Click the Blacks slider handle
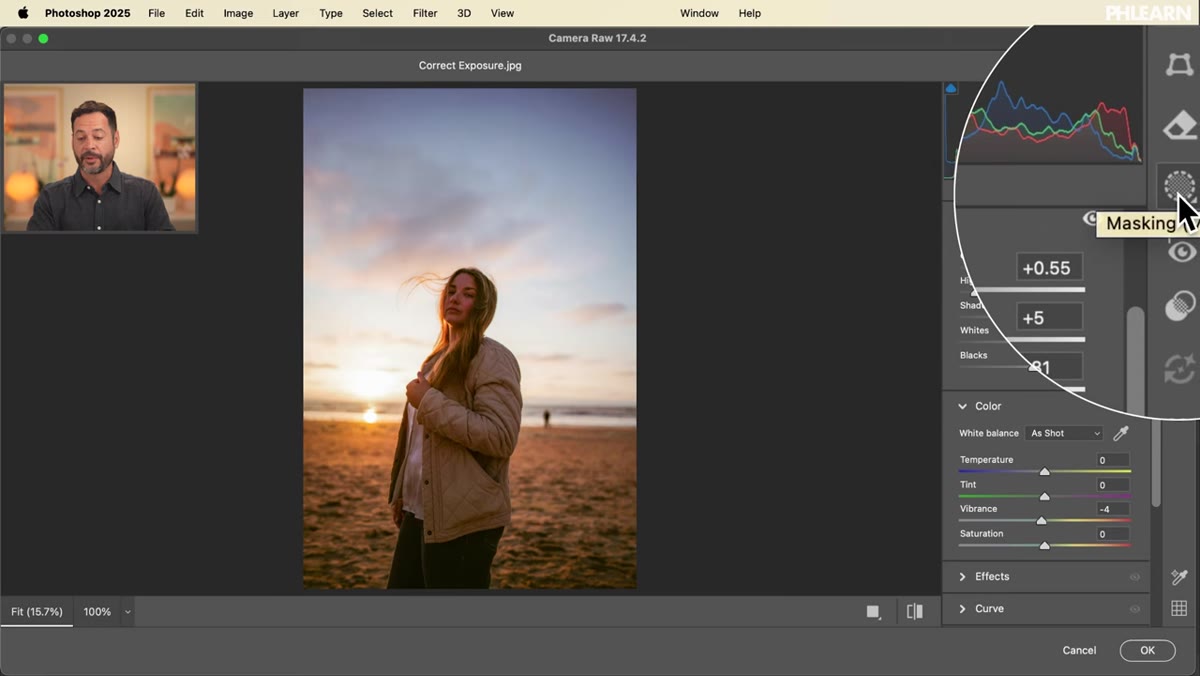The image size is (1200, 676). pos(1034,366)
